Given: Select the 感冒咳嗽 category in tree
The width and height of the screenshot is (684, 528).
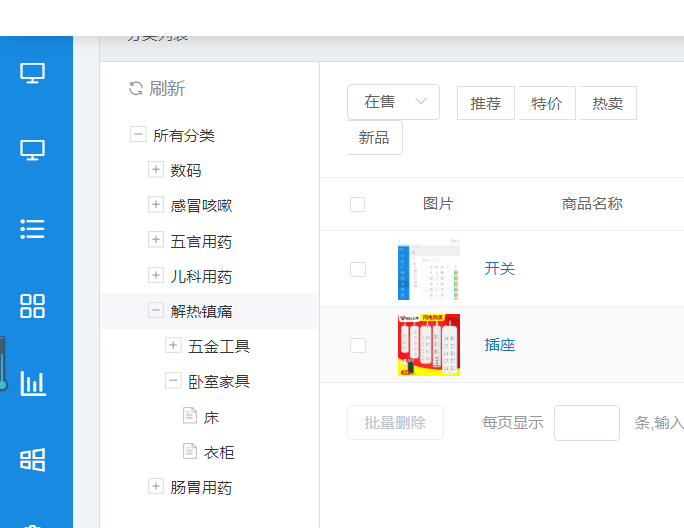Looking at the screenshot, I should (x=201, y=205).
